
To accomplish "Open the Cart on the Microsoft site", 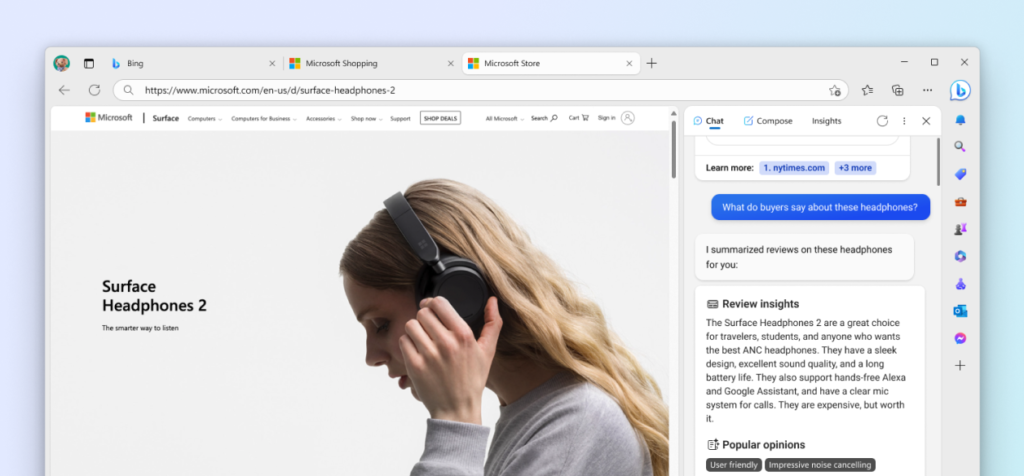I will click(x=579, y=118).
